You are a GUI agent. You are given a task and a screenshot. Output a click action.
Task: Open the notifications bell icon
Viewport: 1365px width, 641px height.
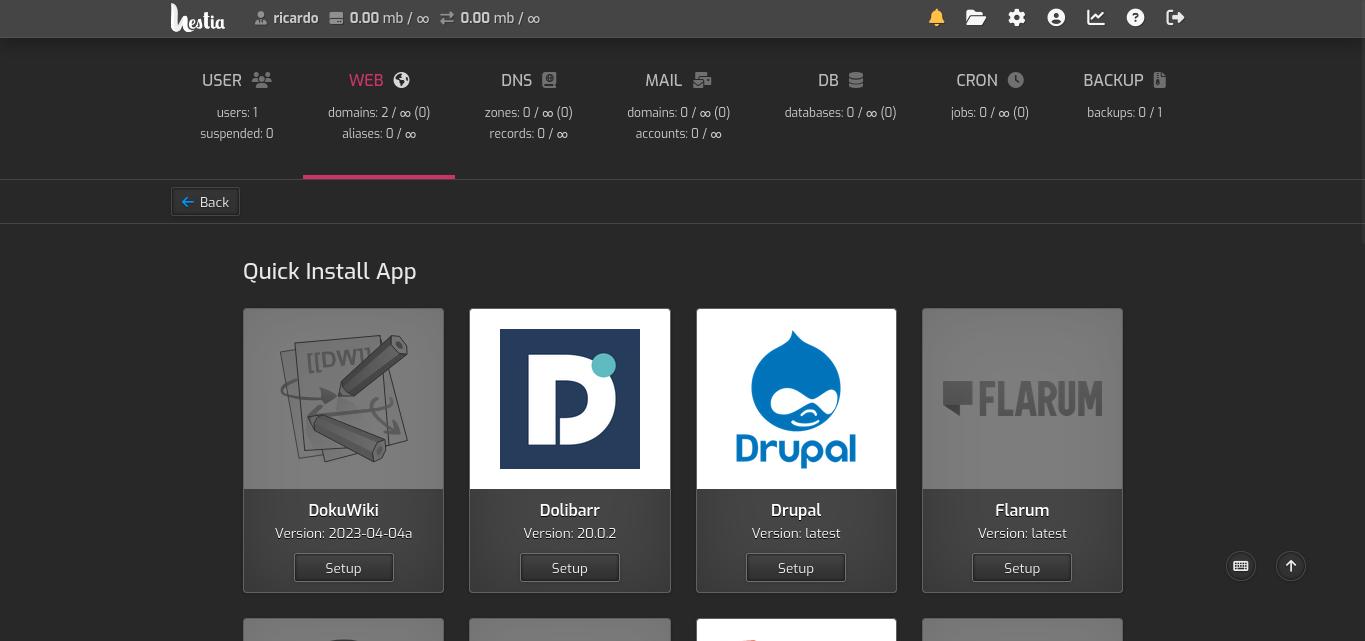pos(937,18)
